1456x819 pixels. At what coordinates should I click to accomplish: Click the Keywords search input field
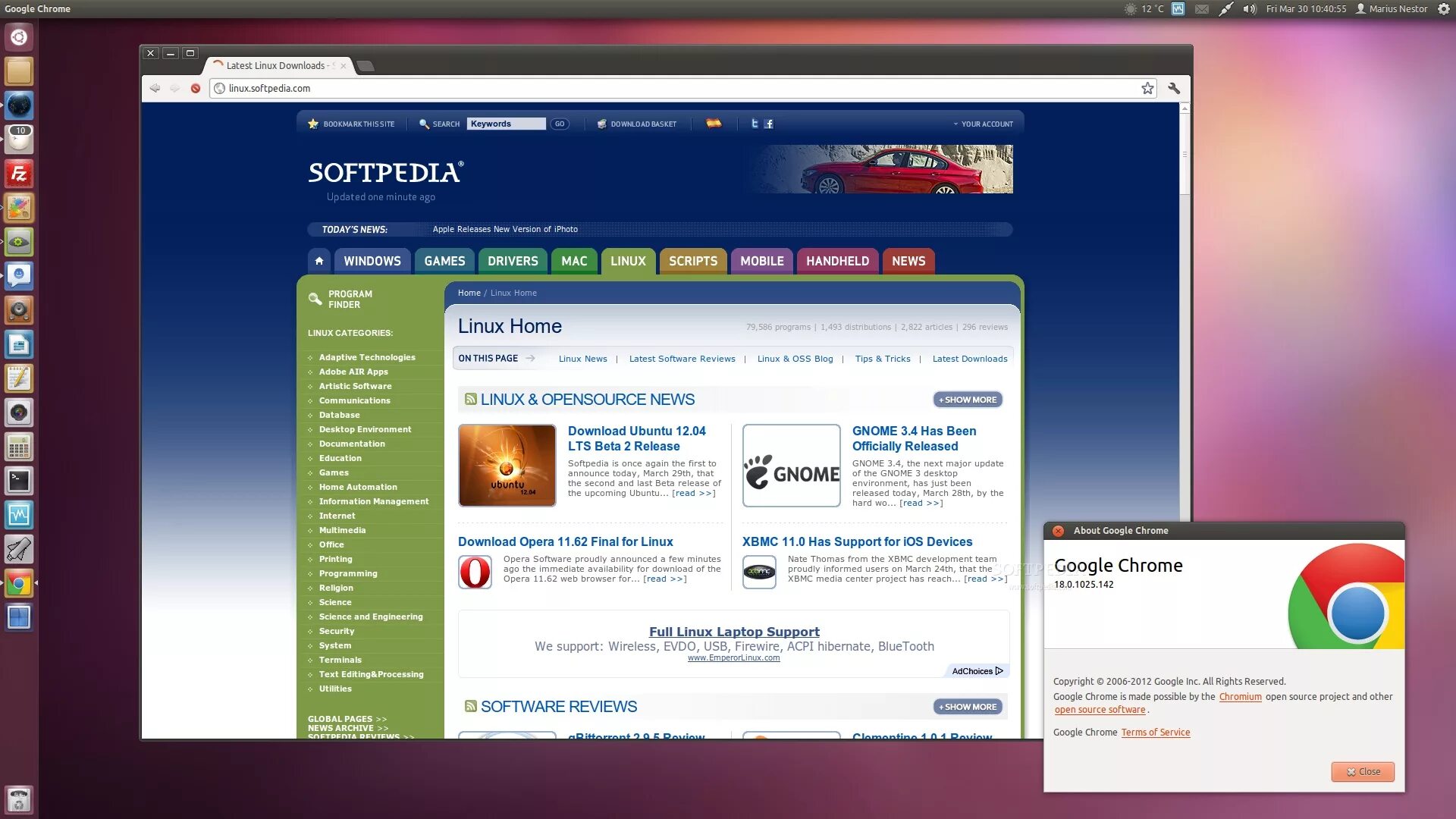(x=506, y=124)
